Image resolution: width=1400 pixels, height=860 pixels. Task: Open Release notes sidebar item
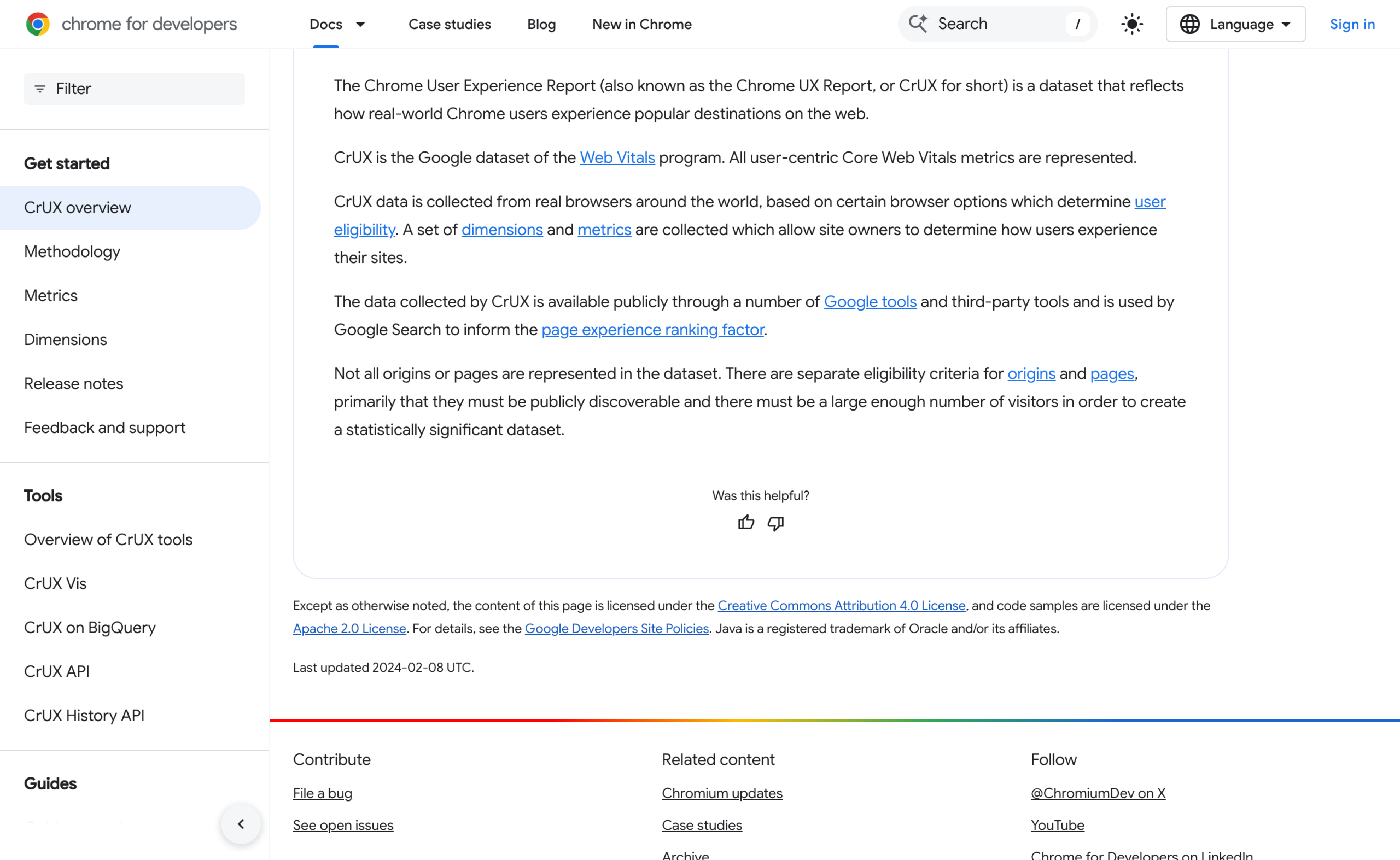click(73, 383)
